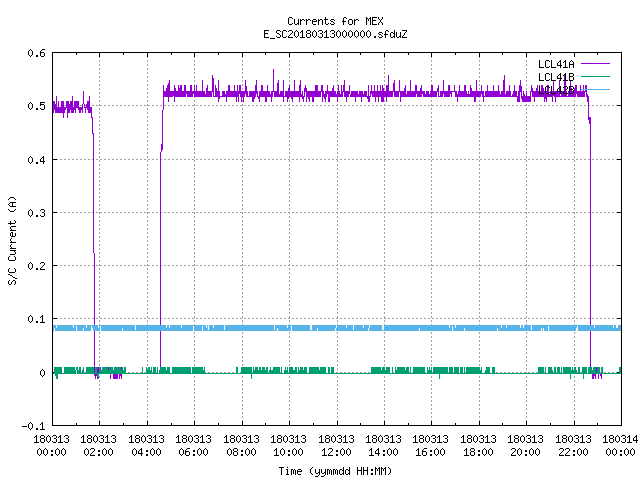Click the y-axis tick value 0.2
This screenshot has height=480, width=640.
[36, 266]
